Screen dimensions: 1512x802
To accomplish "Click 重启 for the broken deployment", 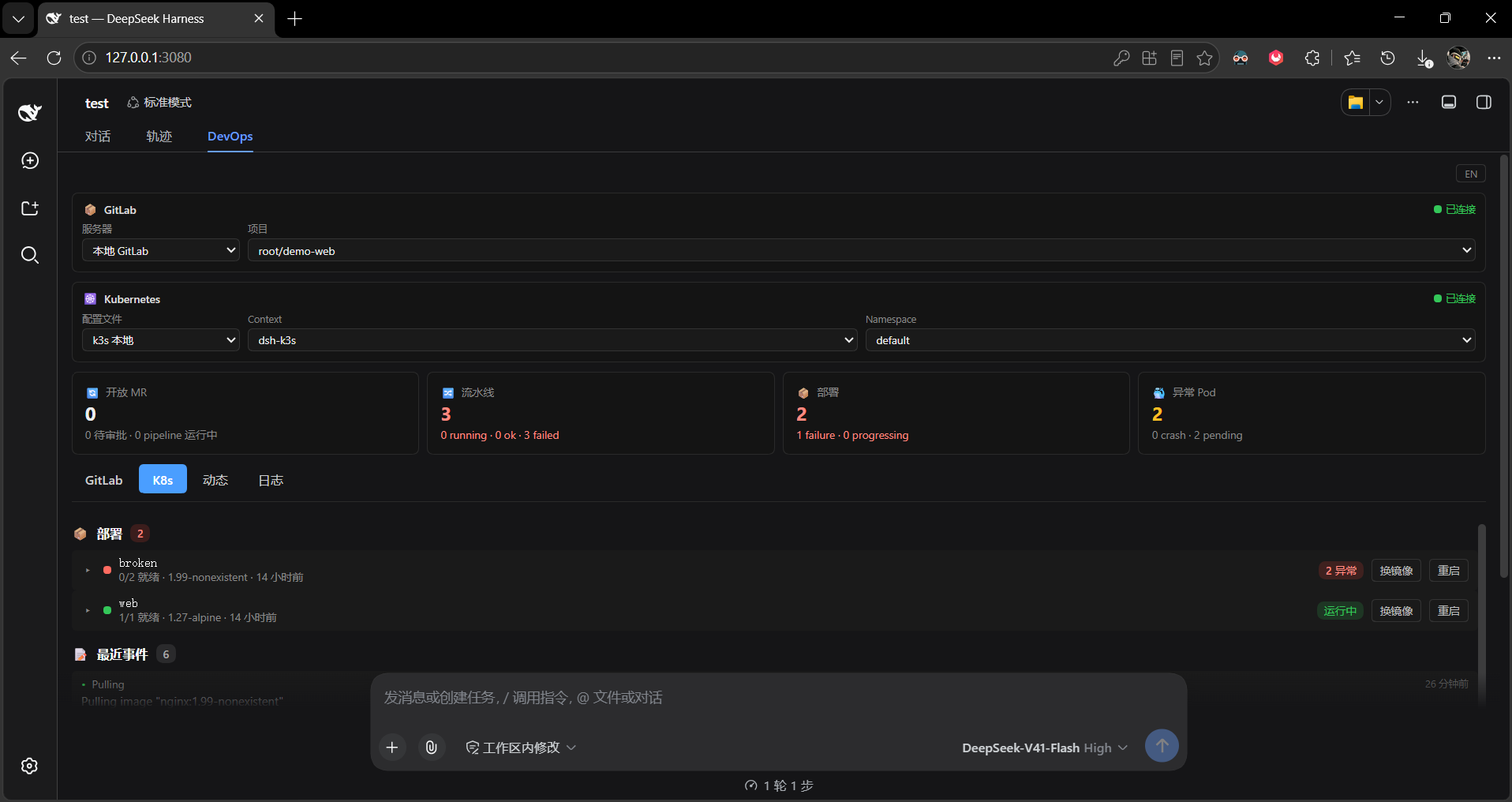I will 1449,570.
